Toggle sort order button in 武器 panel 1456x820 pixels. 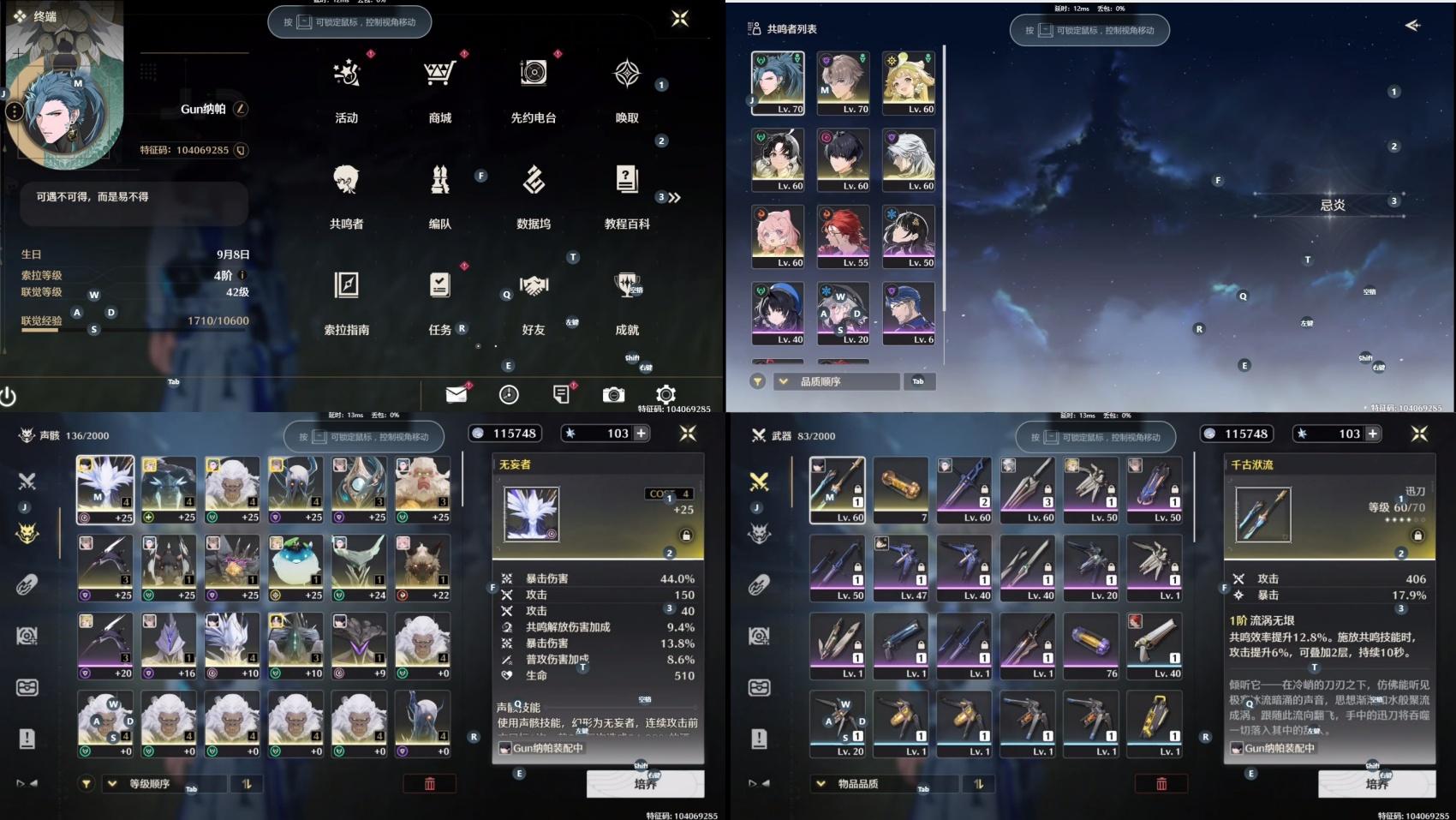coord(978,783)
